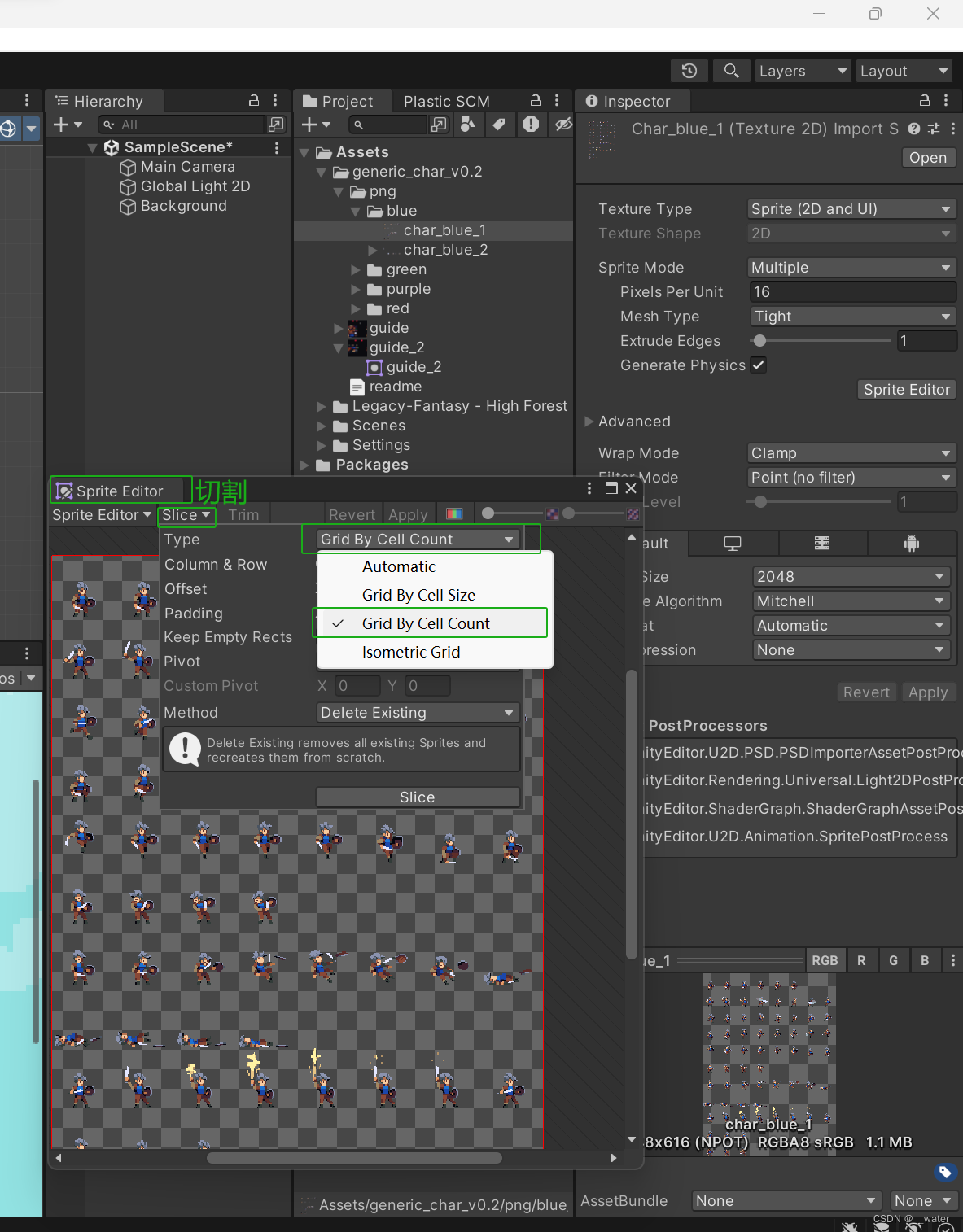Click the global search magnifier icon
Viewport: 963px width, 1232px height.
(731, 71)
